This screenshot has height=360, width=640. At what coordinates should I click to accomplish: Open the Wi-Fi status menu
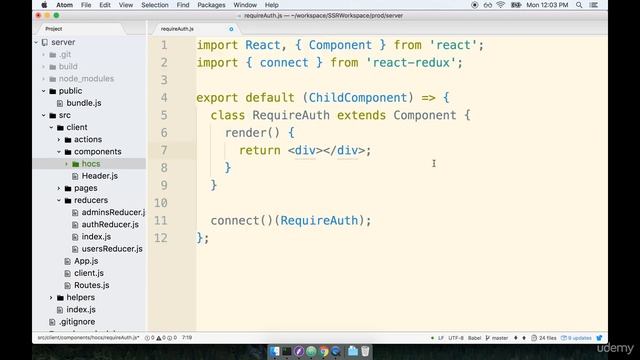tap(500, 5)
